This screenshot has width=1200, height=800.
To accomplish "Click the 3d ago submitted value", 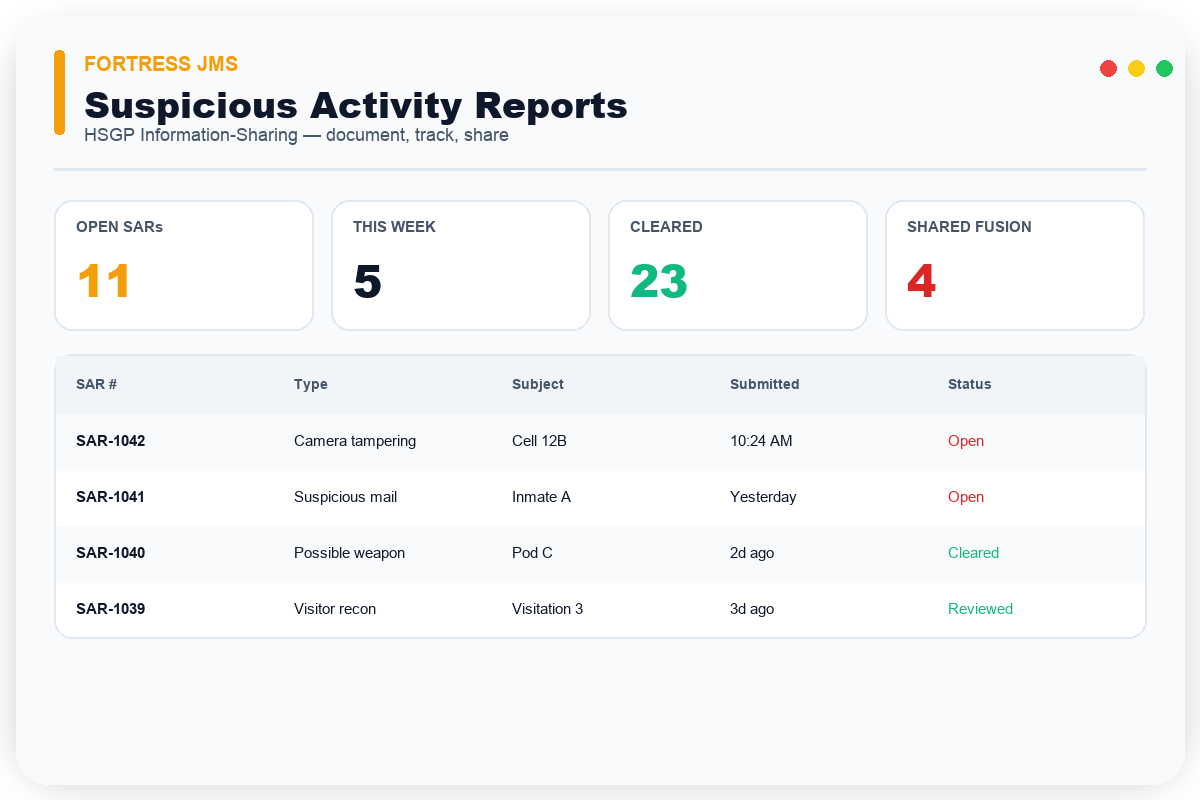I will pyautogui.click(x=752, y=609).
